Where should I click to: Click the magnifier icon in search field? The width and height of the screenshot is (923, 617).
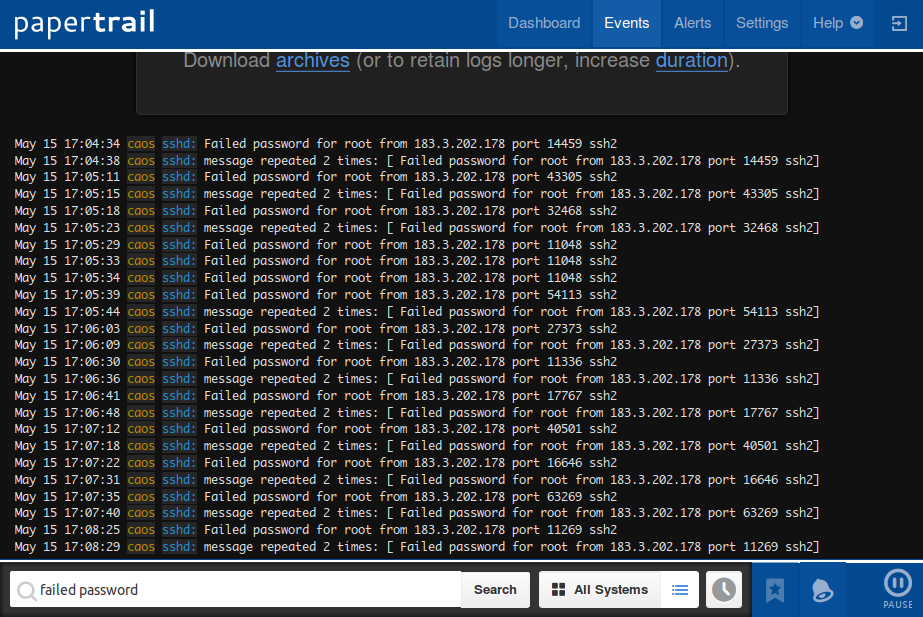click(x=27, y=591)
